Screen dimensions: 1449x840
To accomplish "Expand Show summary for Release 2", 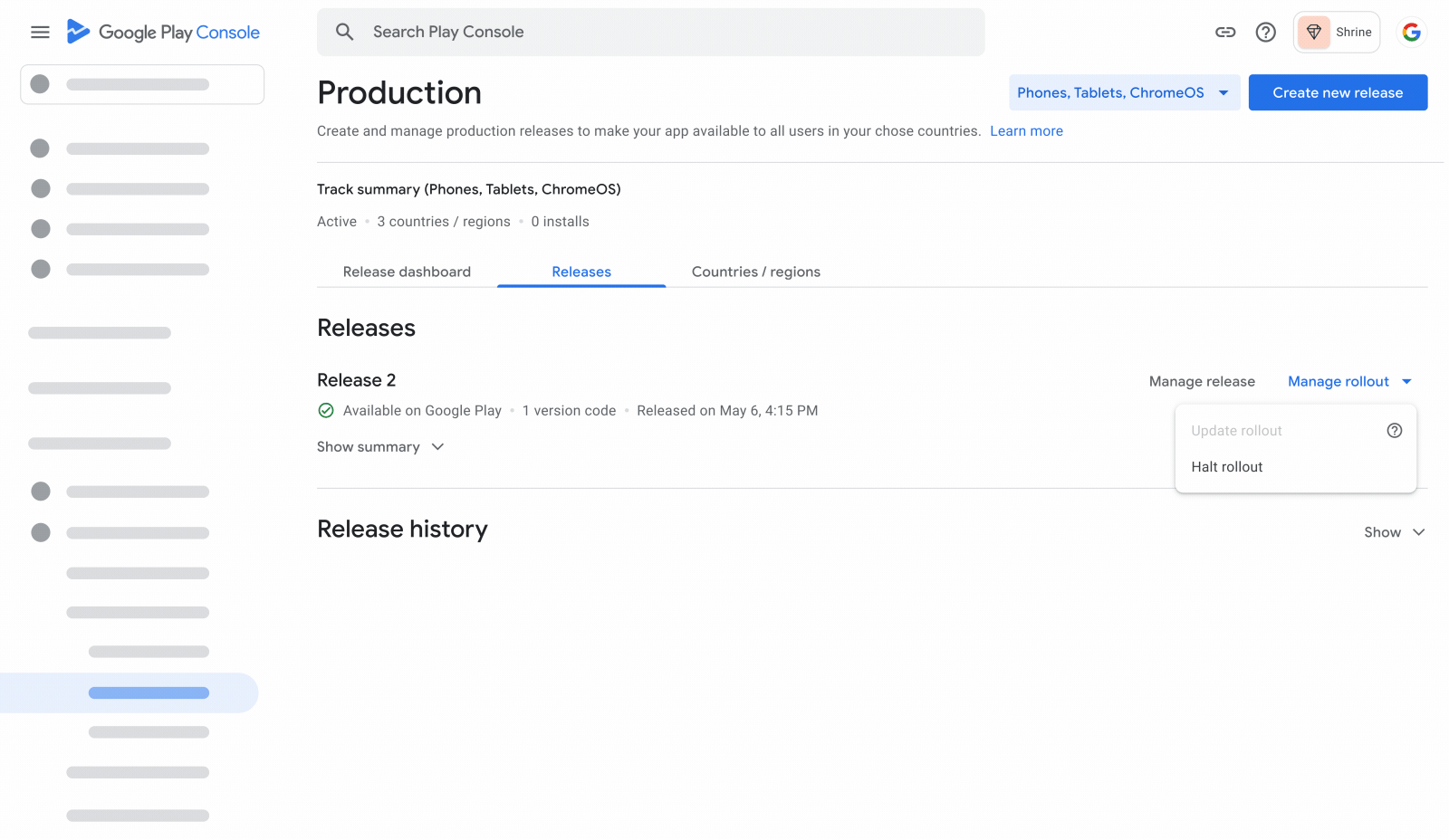I will click(380, 447).
